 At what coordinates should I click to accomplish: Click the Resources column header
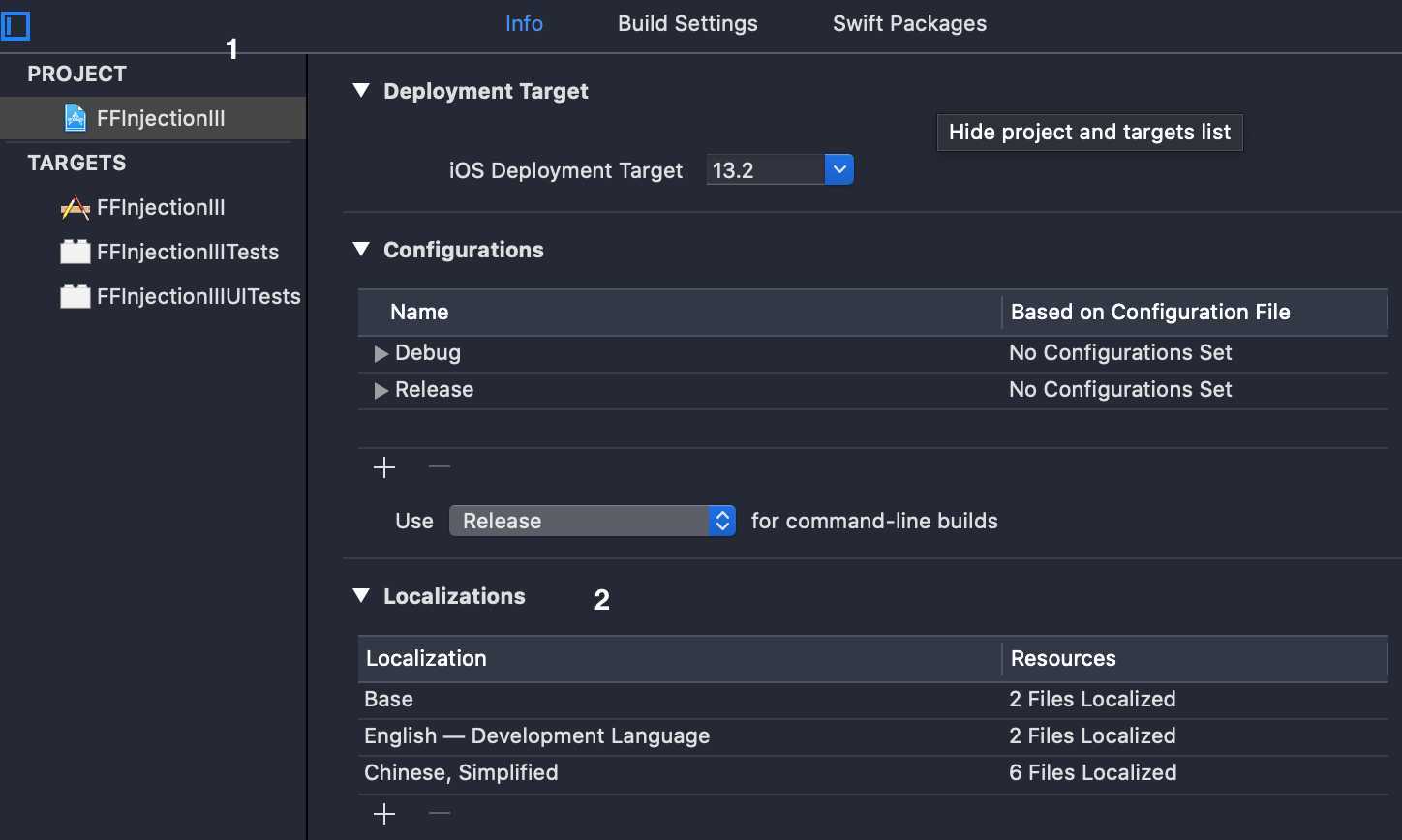coord(1195,658)
